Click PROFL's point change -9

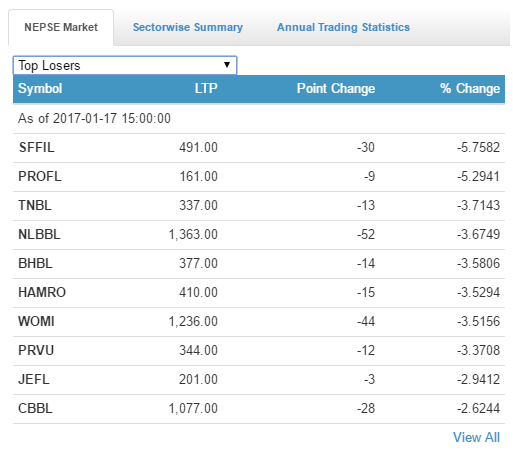coord(369,176)
